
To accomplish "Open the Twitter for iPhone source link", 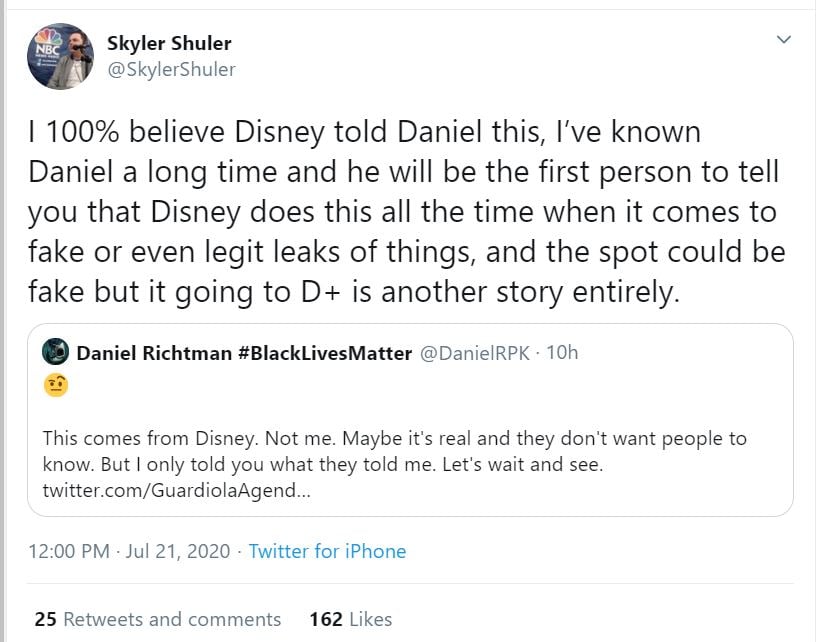I will [327, 551].
